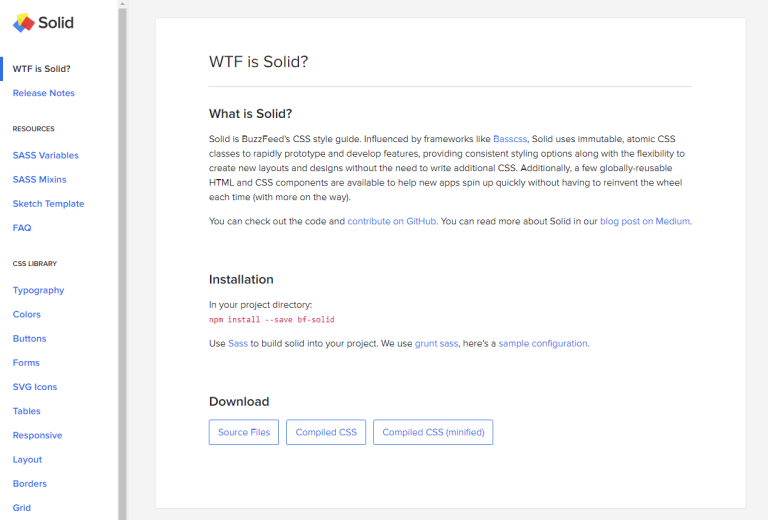Follow the Sass link

(x=238, y=344)
